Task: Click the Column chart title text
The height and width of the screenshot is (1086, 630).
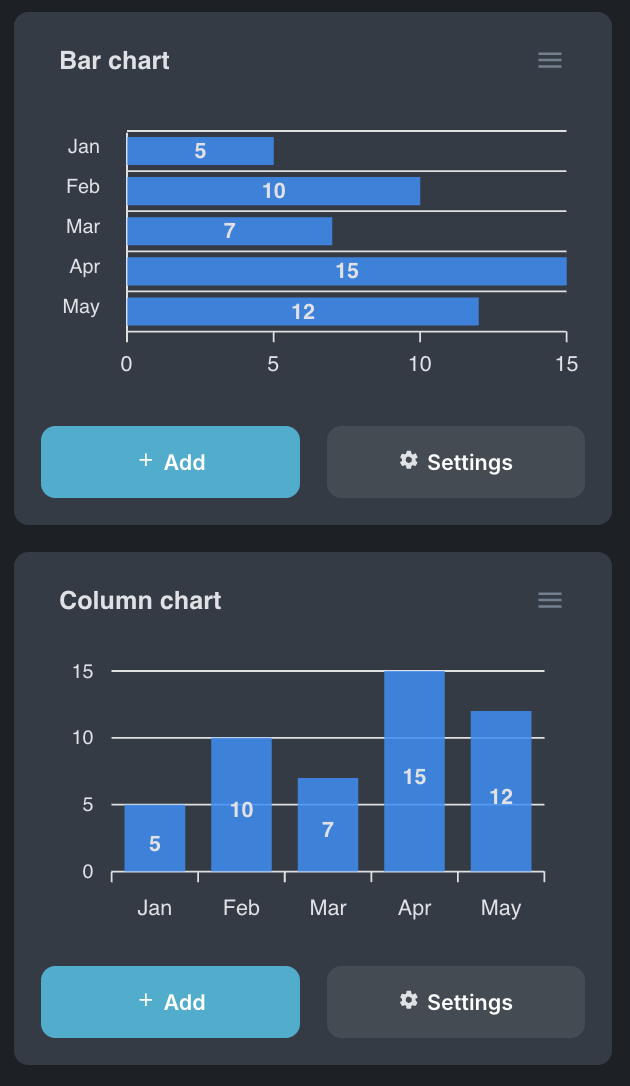Action: (140, 601)
